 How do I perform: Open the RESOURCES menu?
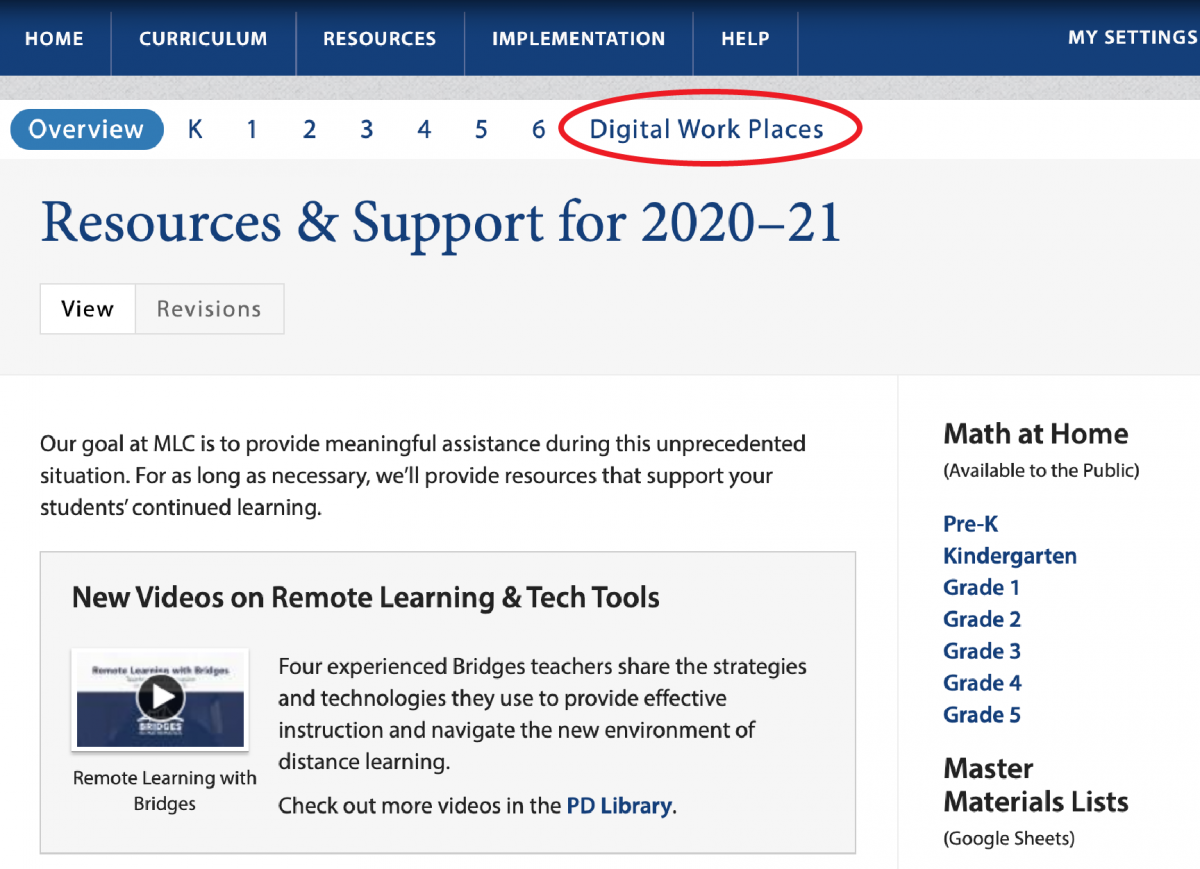coord(379,39)
